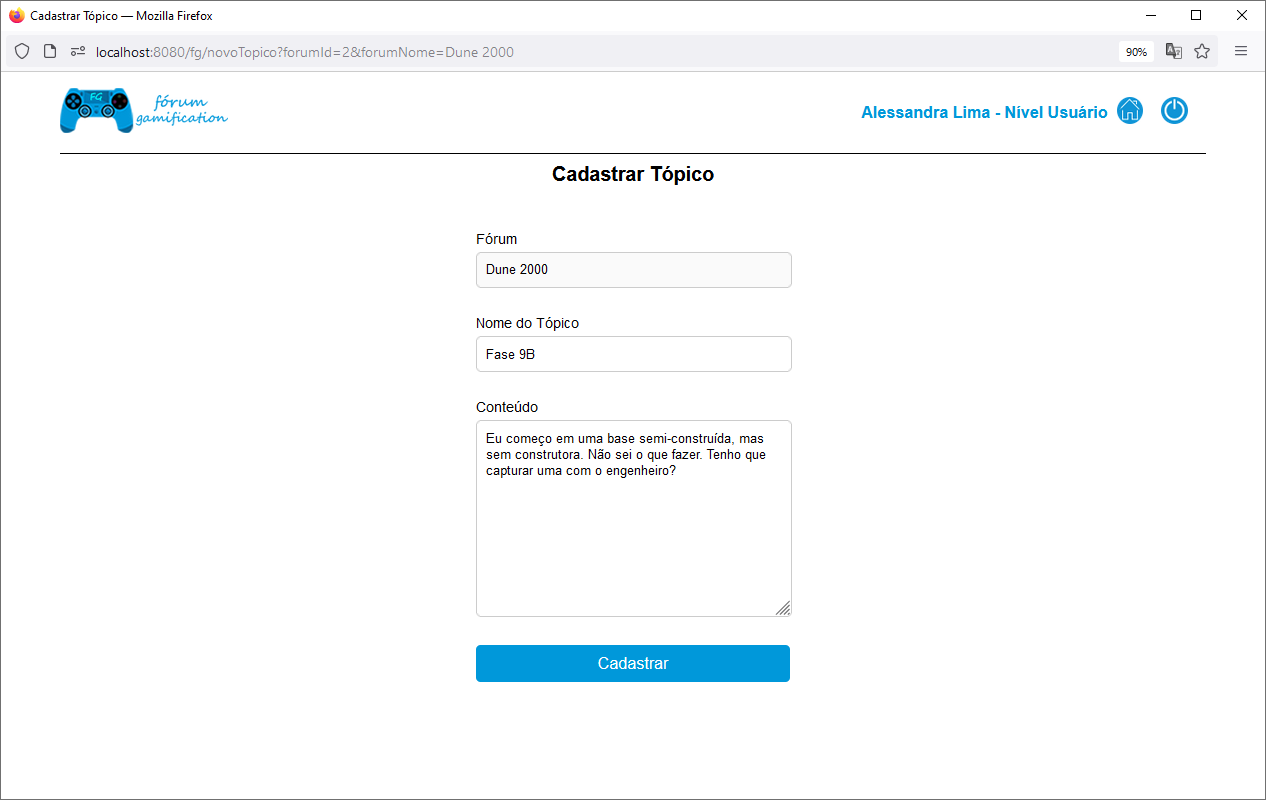Click the 90% zoom level indicator
The height and width of the screenshot is (800, 1266).
pyautogui.click(x=1136, y=51)
